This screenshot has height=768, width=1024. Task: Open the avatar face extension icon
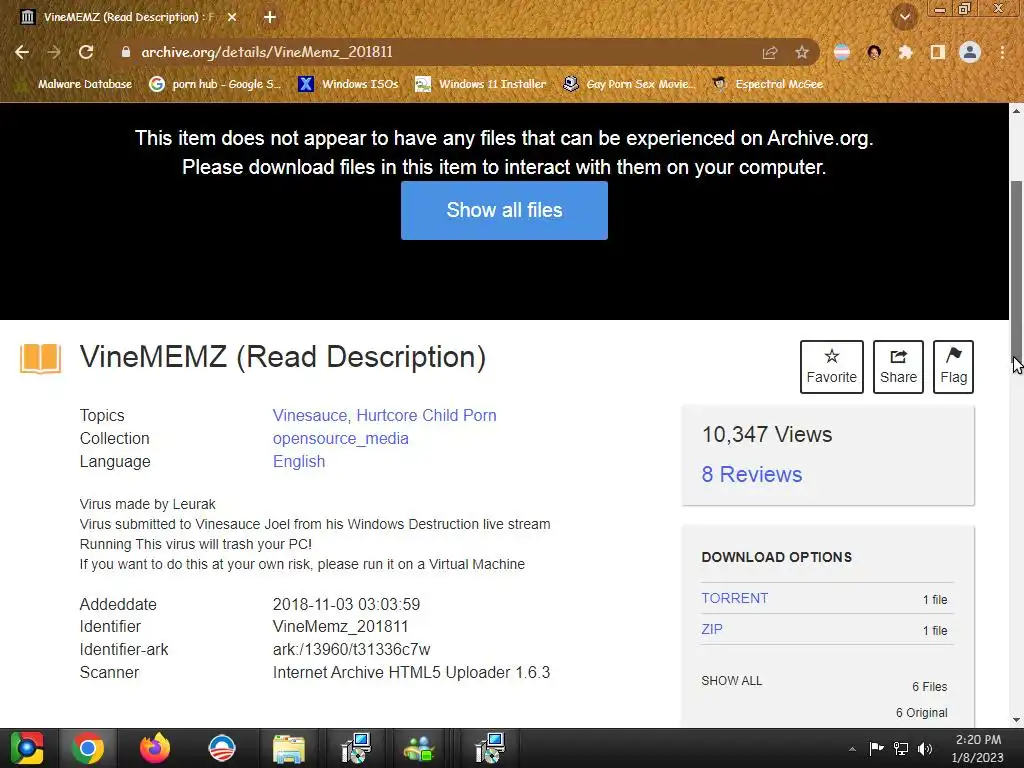pyautogui.click(x=874, y=52)
